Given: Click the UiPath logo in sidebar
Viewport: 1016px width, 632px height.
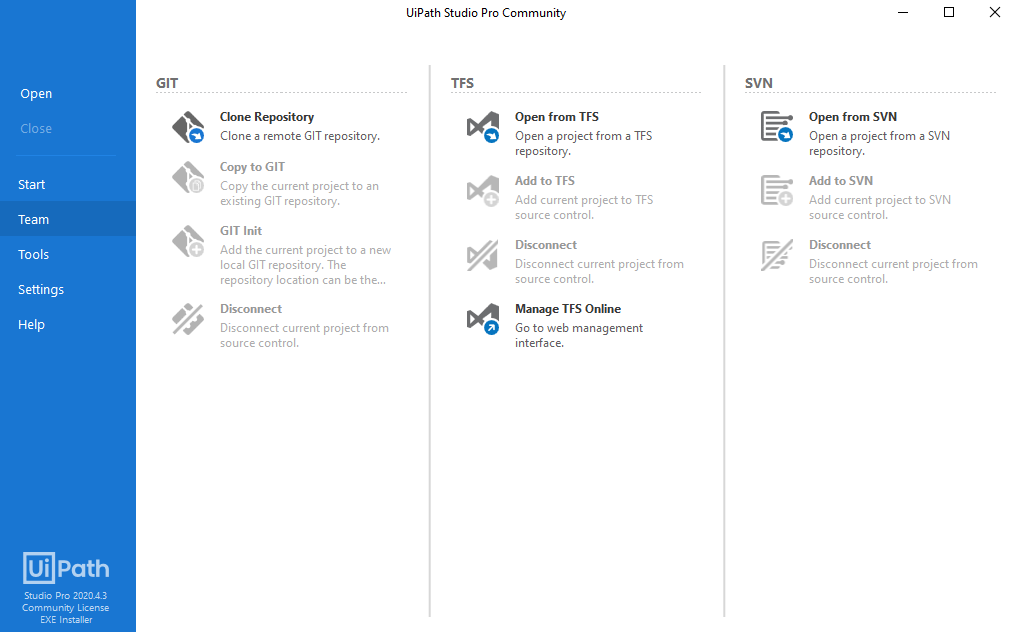Looking at the screenshot, I should (66, 568).
